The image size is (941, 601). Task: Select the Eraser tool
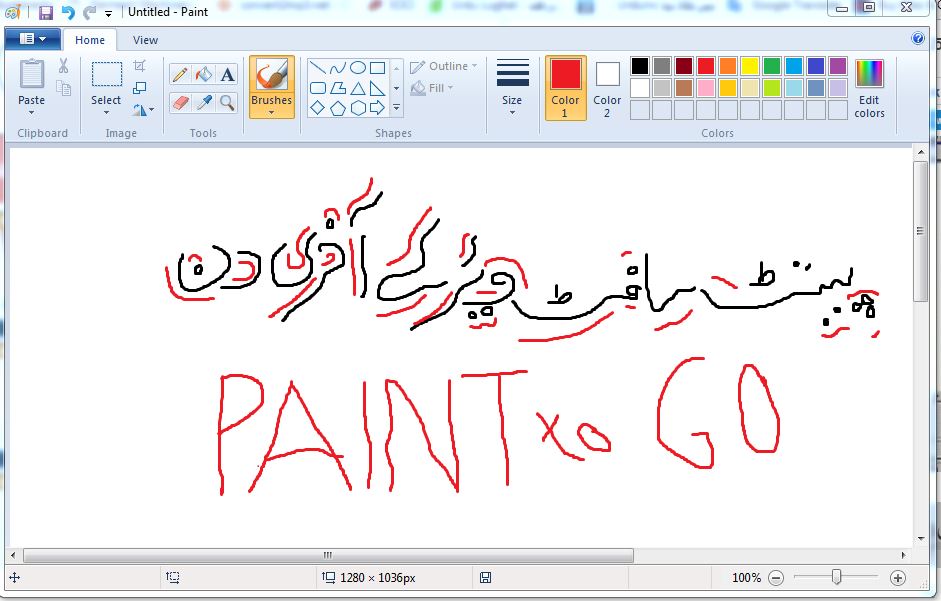coord(180,102)
